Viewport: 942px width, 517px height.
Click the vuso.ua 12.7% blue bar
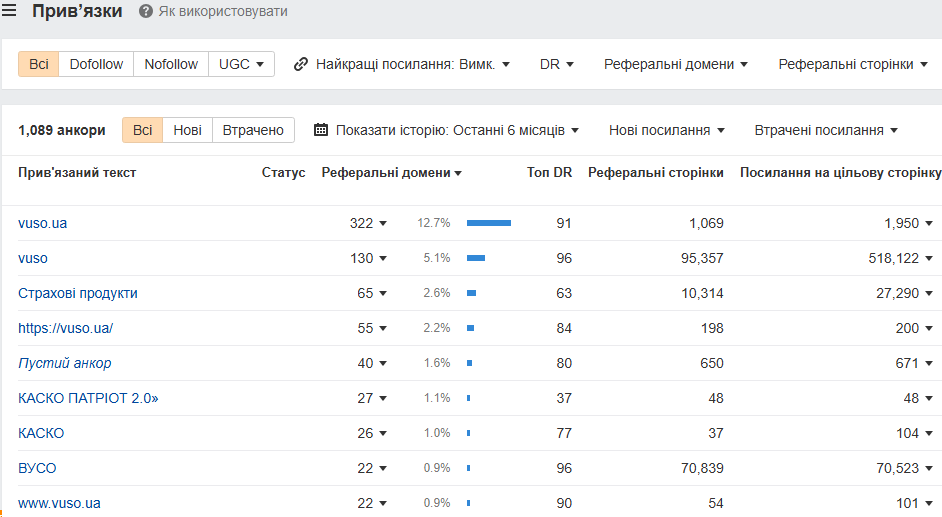coord(489,223)
